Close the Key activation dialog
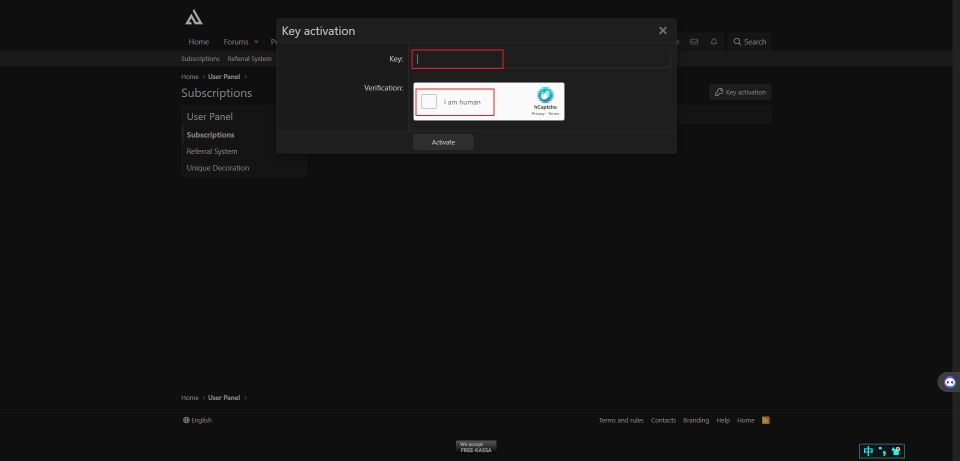This screenshot has width=960, height=461. coord(662,31)
